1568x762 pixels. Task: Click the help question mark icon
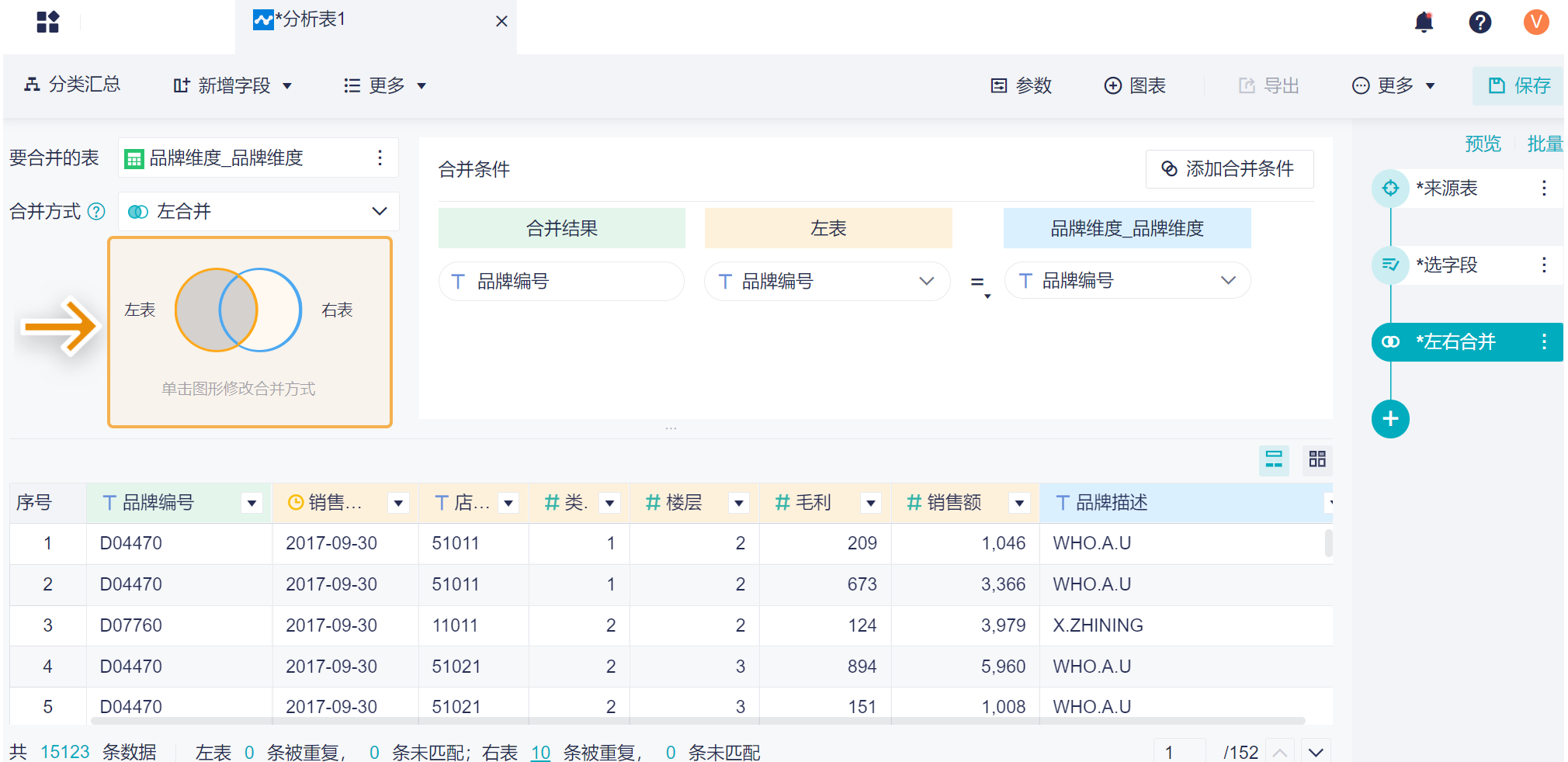(1480, 22)
